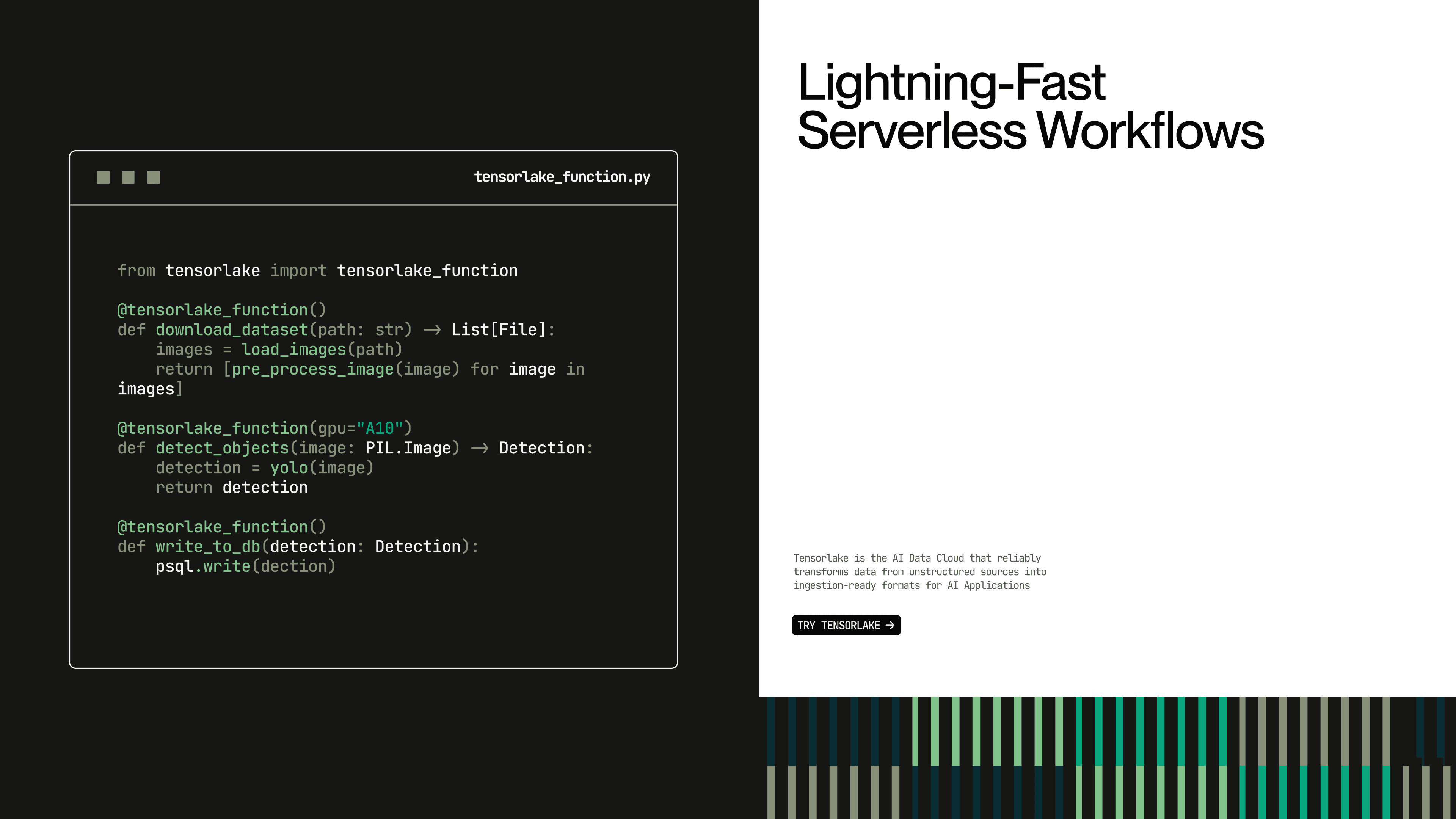Click the middle square window control
The image size is (1456, 819).
pyautogui.click(x=128, y=177)
